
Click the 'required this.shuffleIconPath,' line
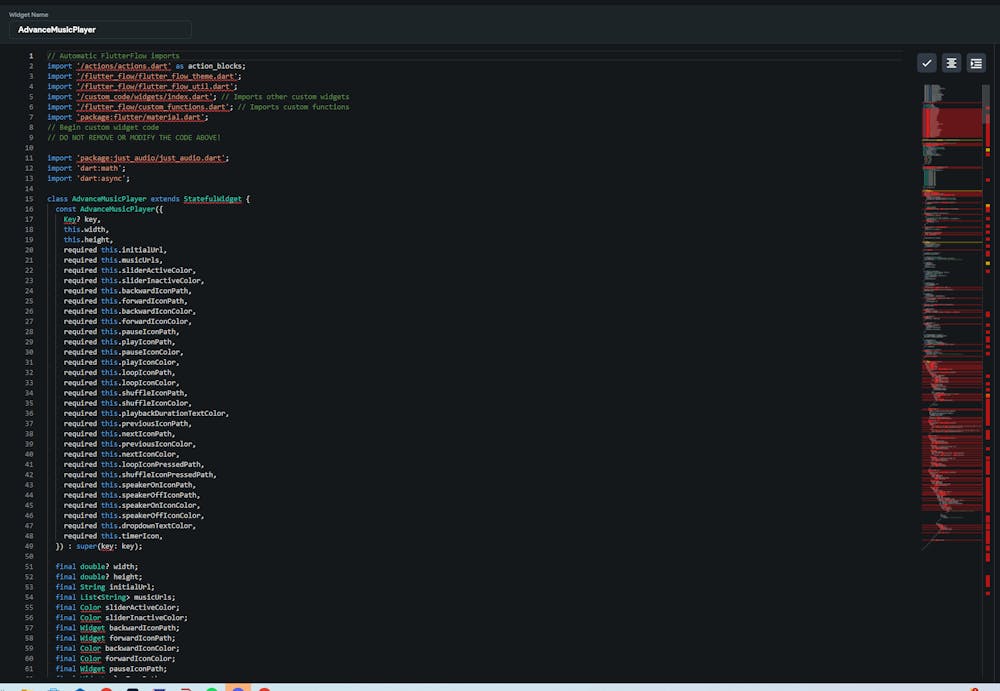(x=126, y=392)
